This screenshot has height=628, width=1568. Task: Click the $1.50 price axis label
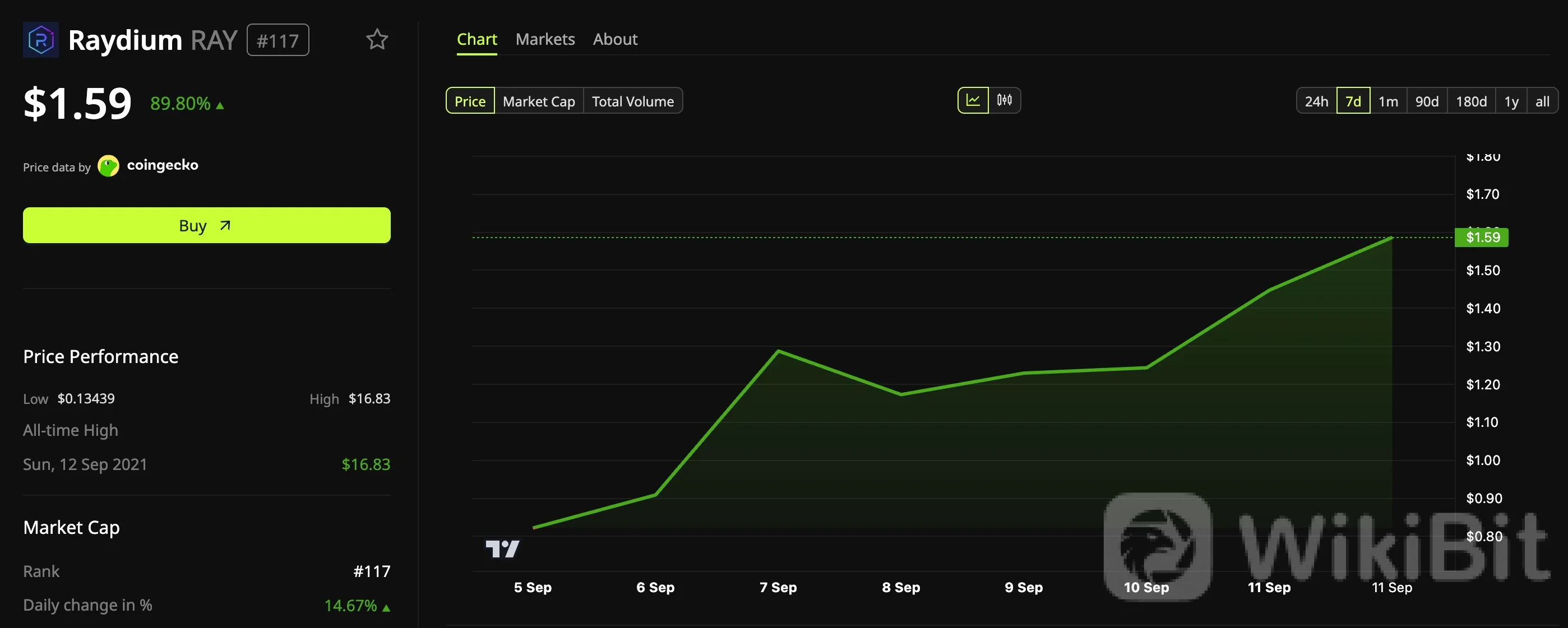(1483, 270)
